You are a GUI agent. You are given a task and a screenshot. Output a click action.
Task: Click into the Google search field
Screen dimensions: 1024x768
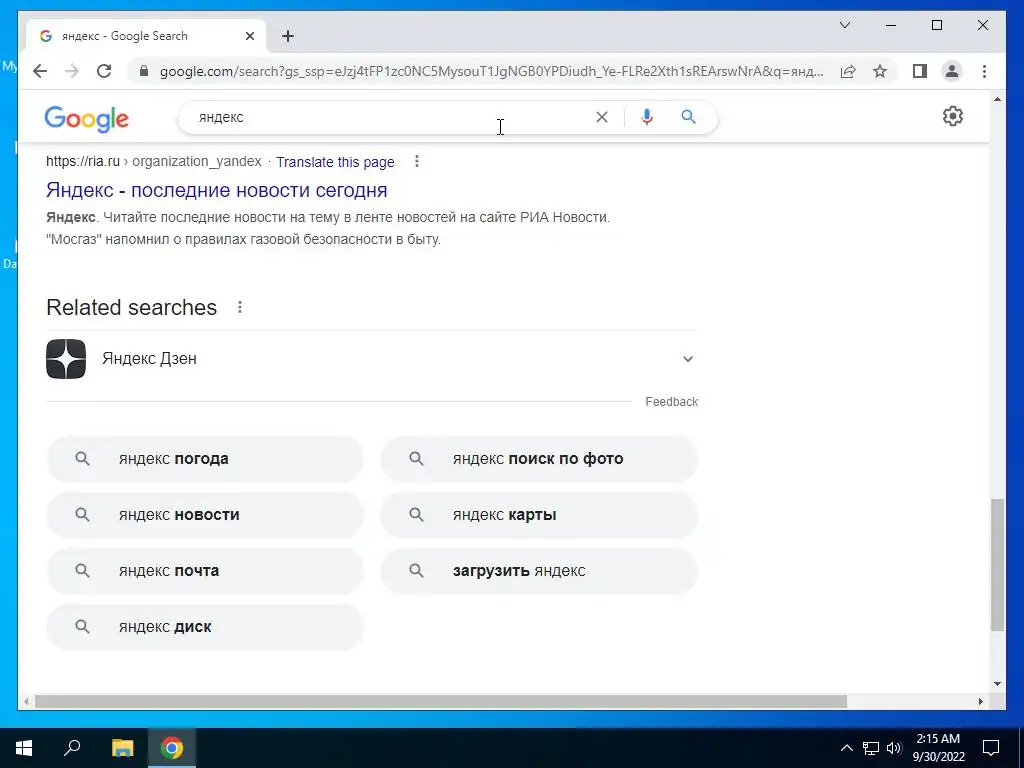coord(392,117)
